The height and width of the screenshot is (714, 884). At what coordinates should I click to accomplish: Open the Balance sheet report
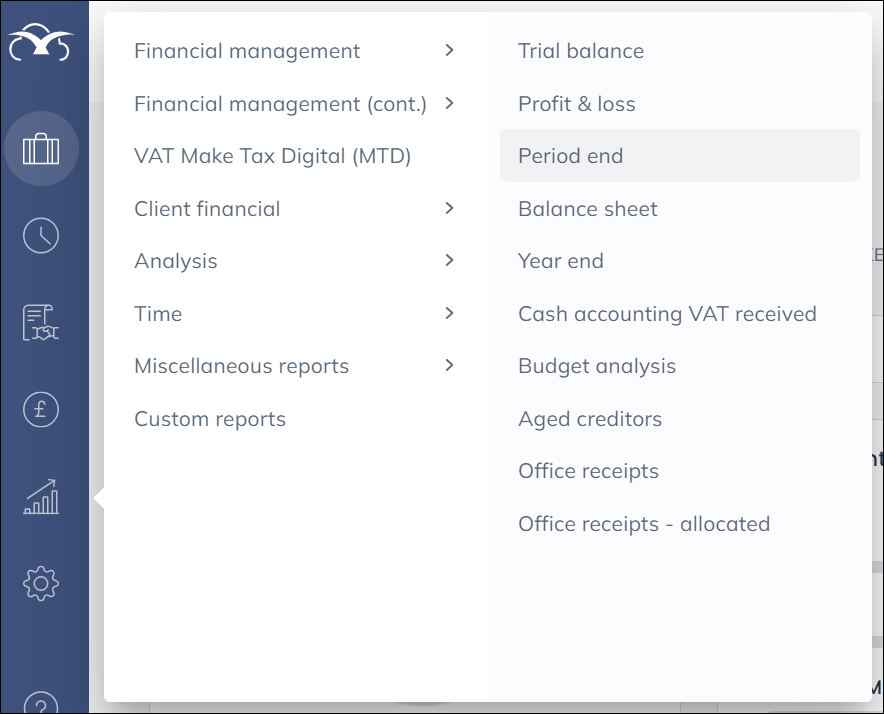(x=588, y=209)
